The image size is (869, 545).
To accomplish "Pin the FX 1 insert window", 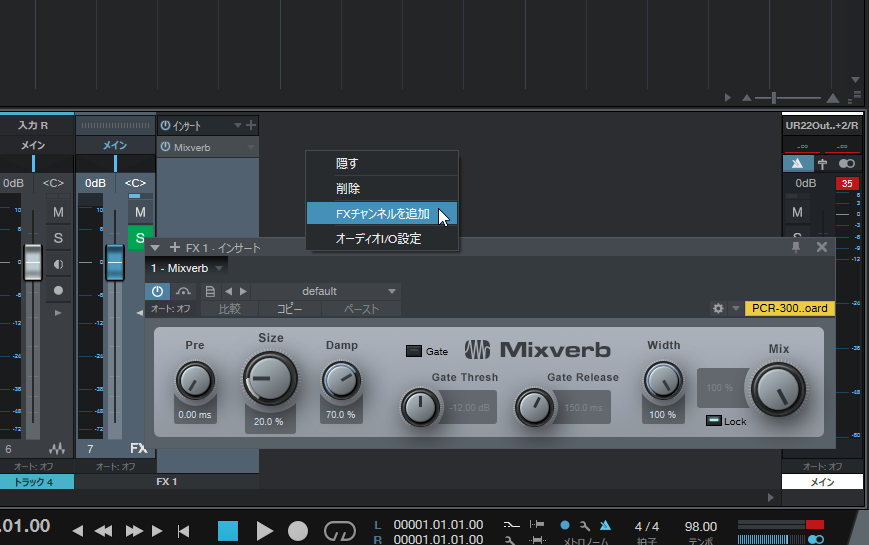I will pos(796,247).
